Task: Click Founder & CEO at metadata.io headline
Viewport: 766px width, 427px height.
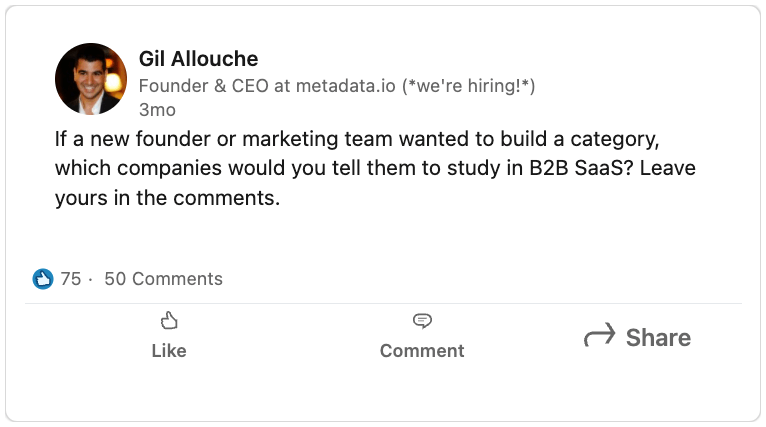Action: 267,86
